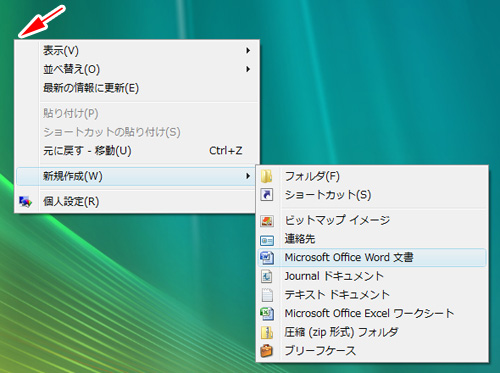Create a テキスト ドキュメント
The image size is (500, 373).
click(x=372, y=295)
